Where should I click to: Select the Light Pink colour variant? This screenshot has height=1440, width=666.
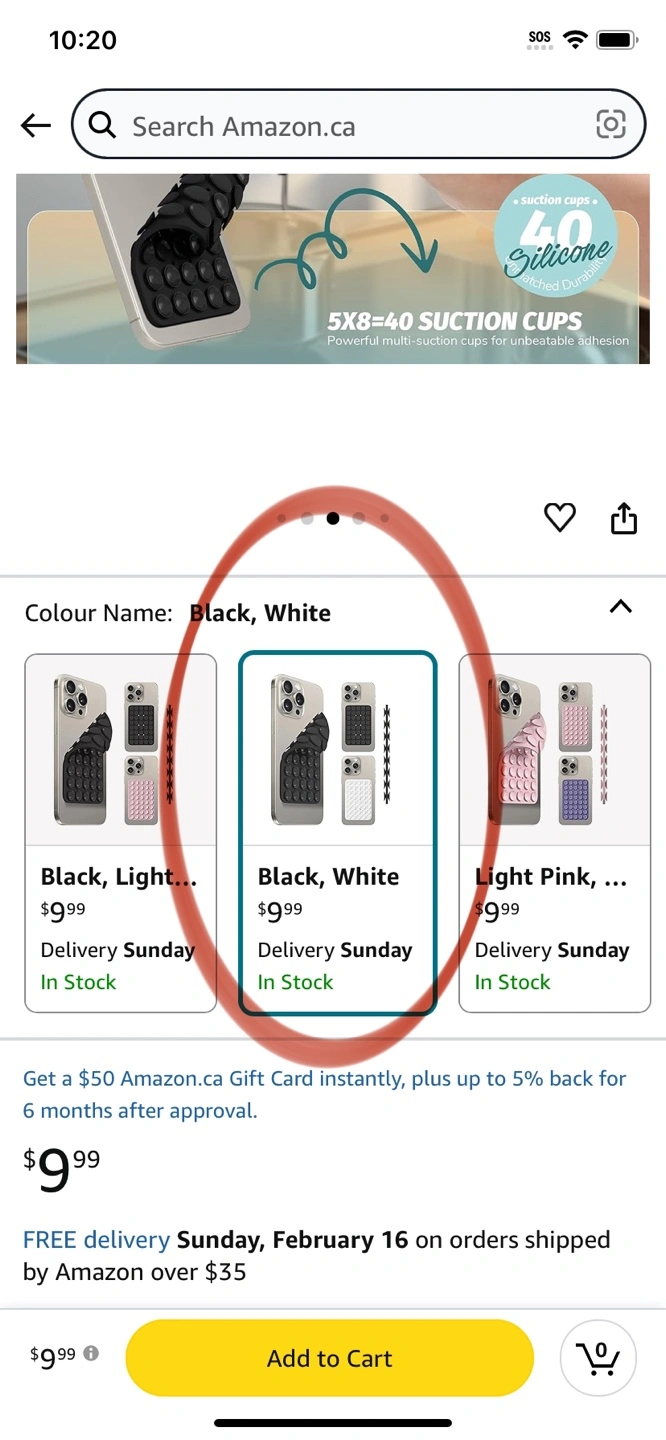click(554, 832)
